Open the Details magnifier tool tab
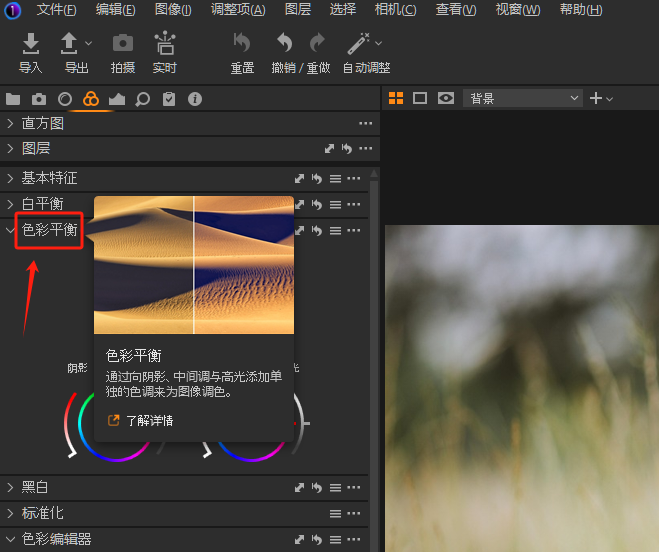The width and height of the screenshot is (659, 552). (x=142, y=100)
